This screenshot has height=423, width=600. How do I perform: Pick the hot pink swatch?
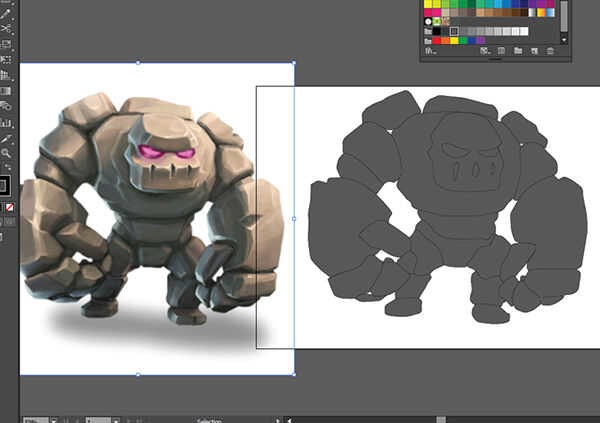coord(437,12)
